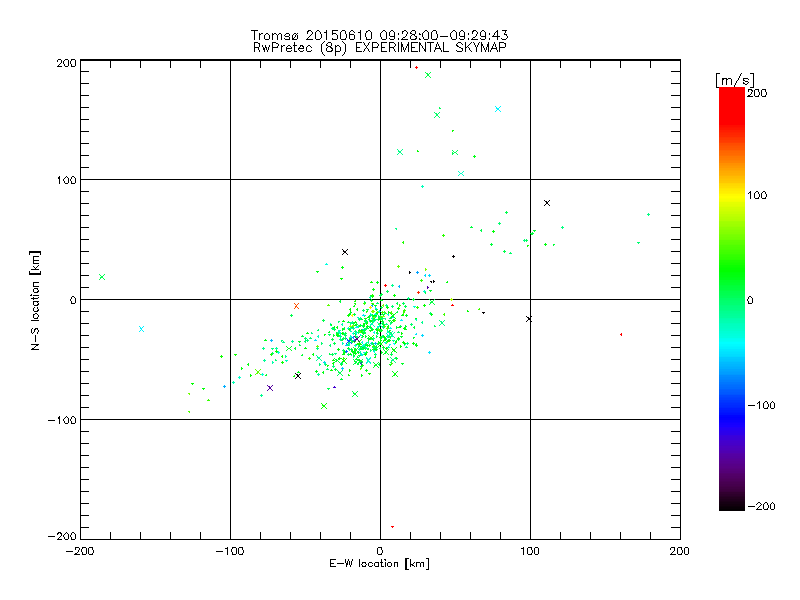Select the cyan X marker in upper right
The image size is (800, 600).
pyautogui.click(x=498, y=109)
